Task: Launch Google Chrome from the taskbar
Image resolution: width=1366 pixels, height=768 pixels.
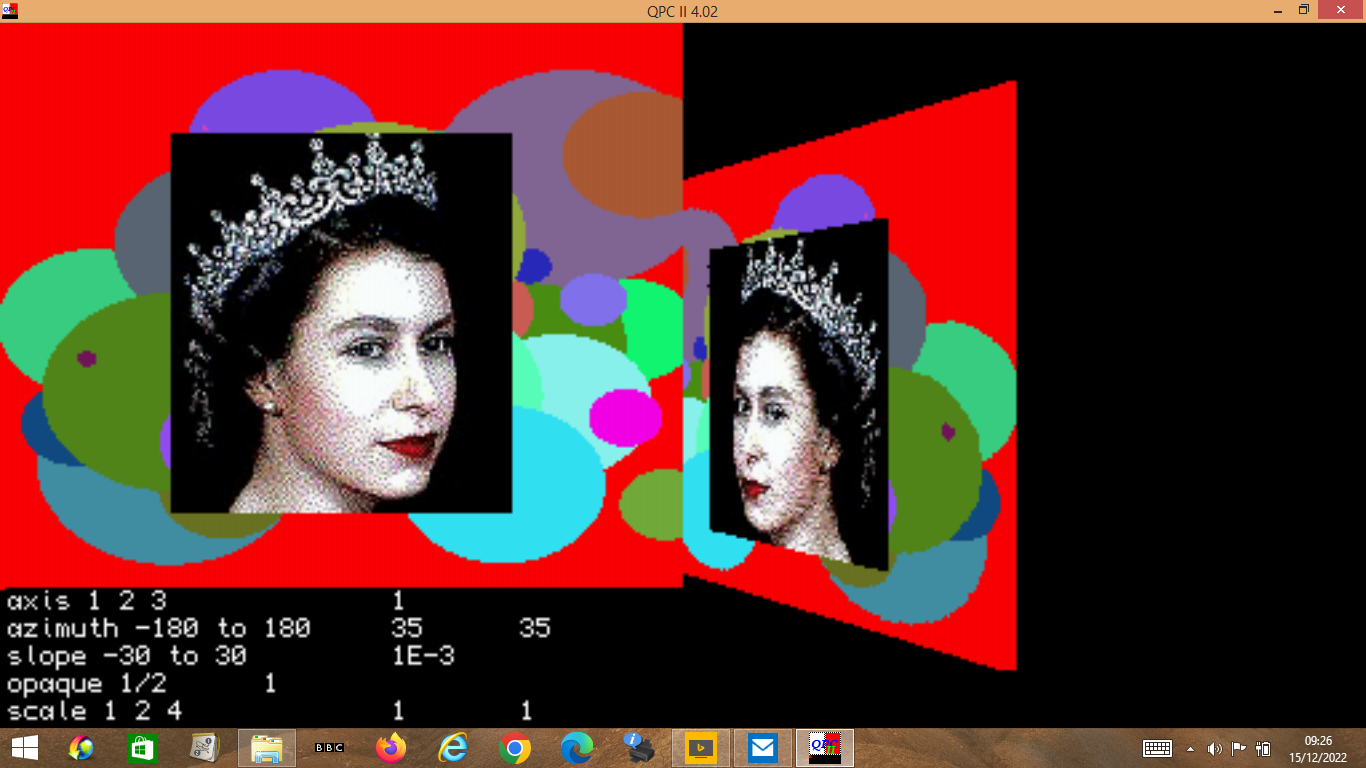Action: [x=515, y=747]
